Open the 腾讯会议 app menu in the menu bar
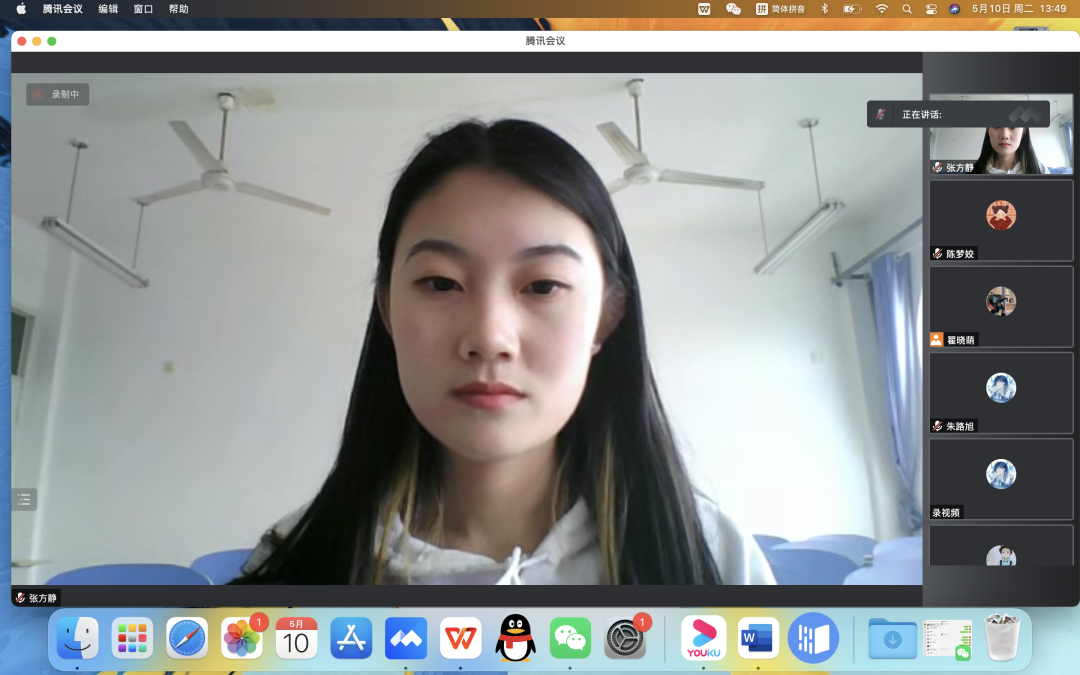This screenshot has width=1080, height=675. [x=63, y=9]
